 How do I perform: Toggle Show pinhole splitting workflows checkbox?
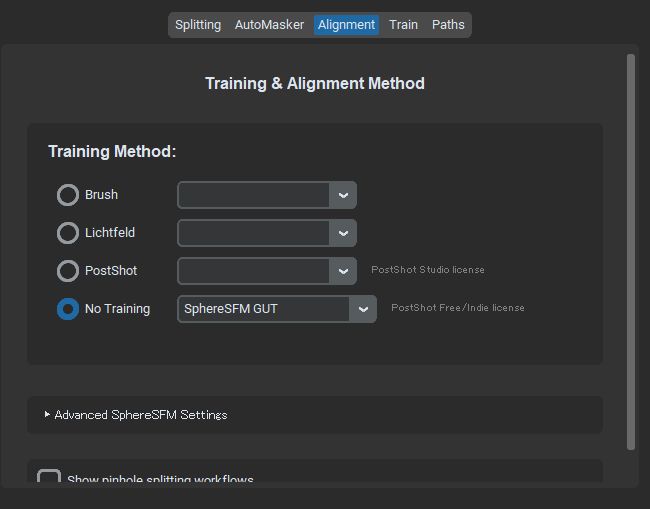pos(49,477)
